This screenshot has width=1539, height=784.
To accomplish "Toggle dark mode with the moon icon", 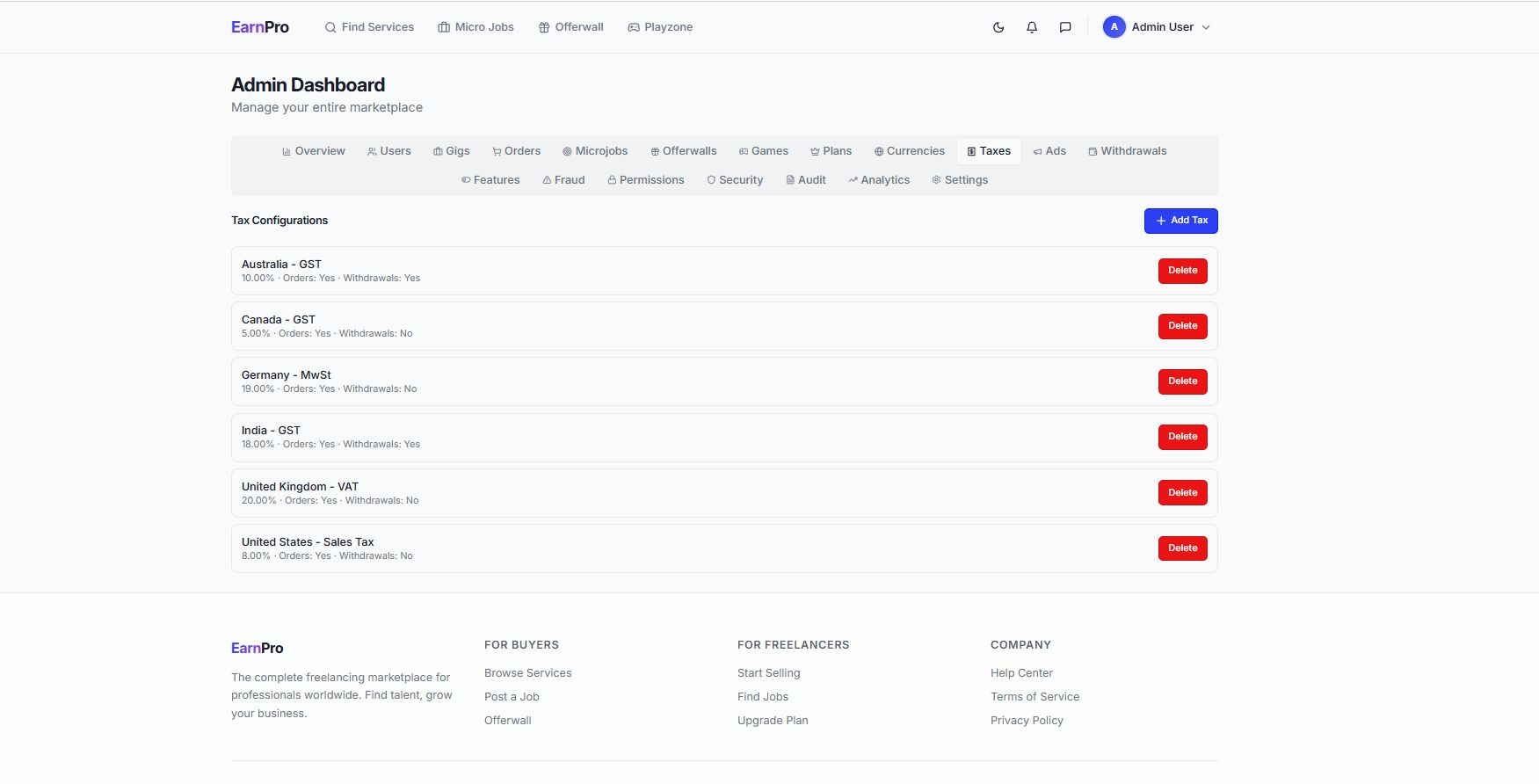I will (x=998, y=27).
